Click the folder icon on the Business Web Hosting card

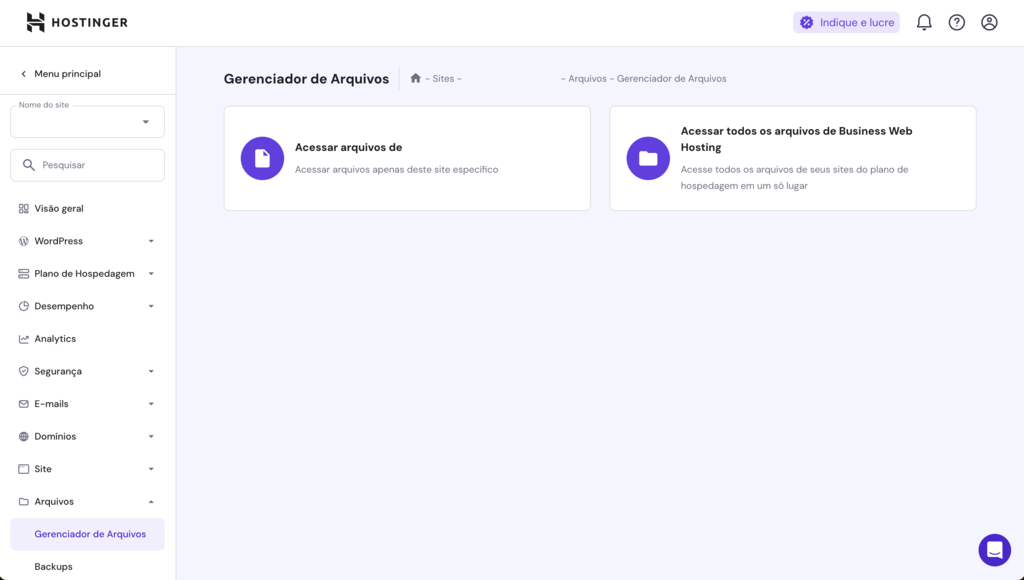pos(647,158)
